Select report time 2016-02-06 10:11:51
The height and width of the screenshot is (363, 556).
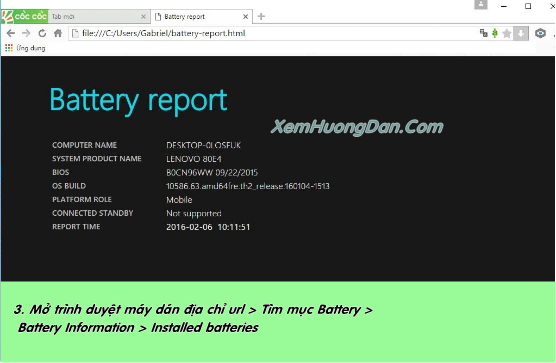(x=208, y=227)
